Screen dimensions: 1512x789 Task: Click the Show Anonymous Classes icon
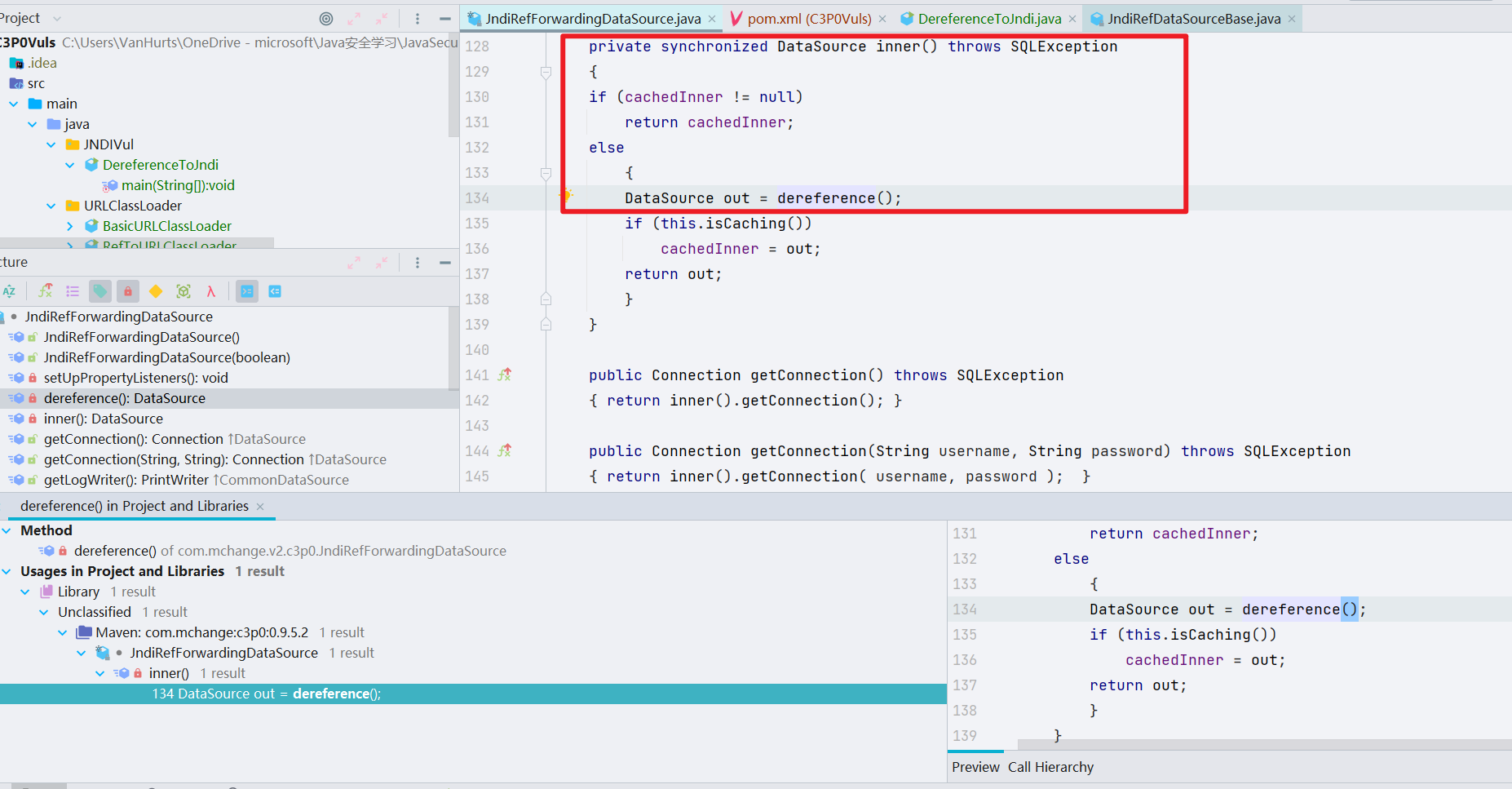tap(183, 291)
